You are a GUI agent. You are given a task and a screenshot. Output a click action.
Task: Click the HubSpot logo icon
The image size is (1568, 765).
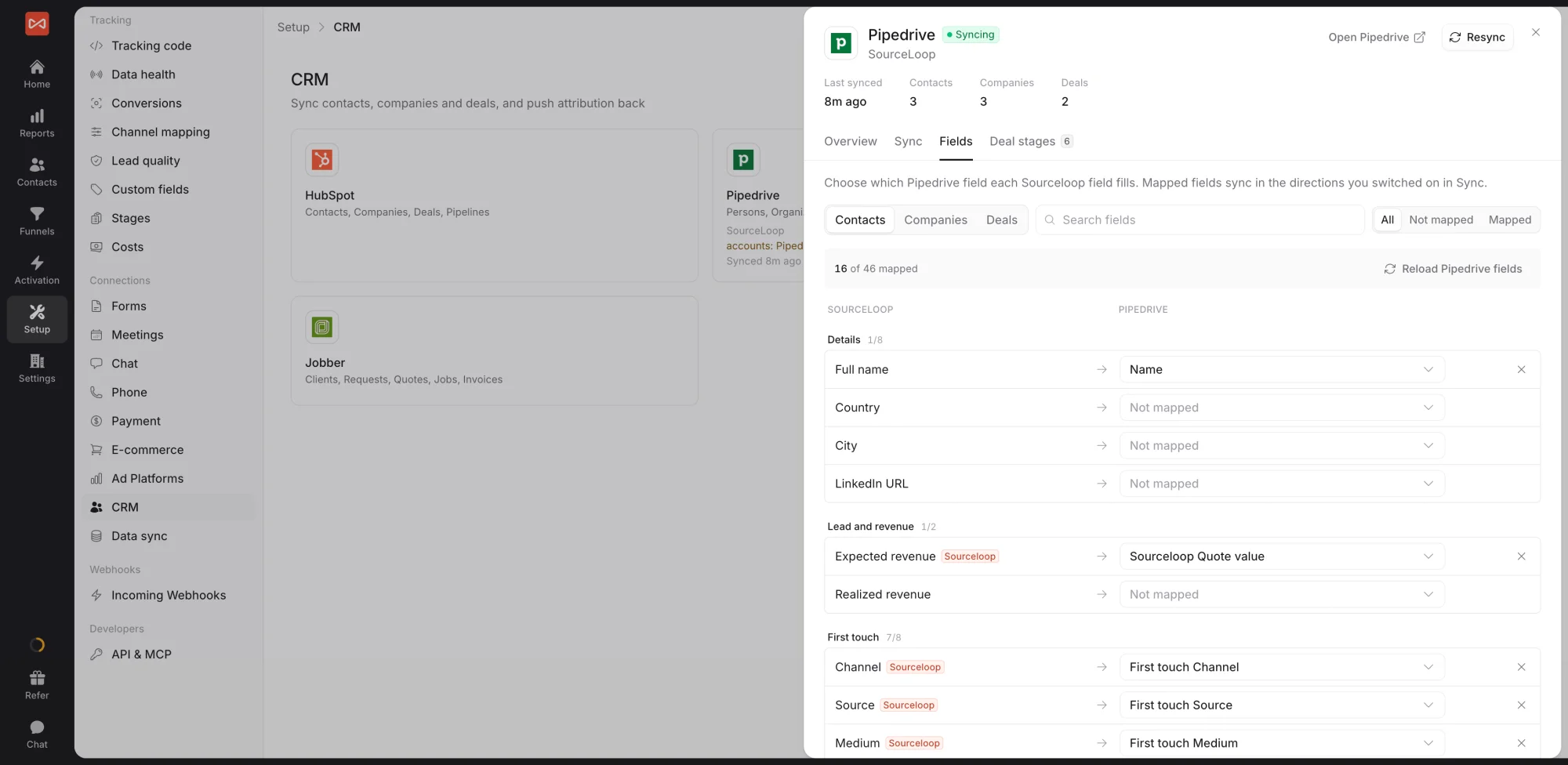321,160
